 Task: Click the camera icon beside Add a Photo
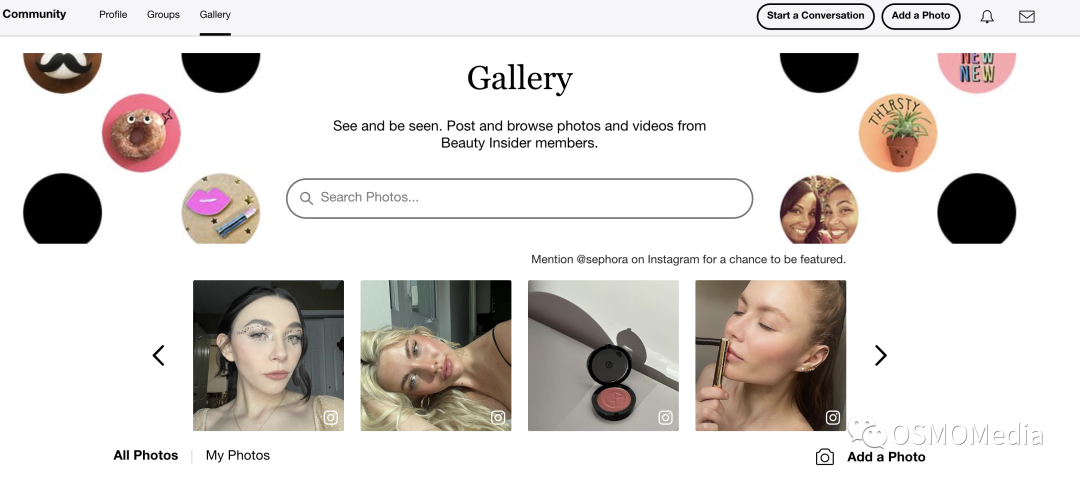[824, 457]
